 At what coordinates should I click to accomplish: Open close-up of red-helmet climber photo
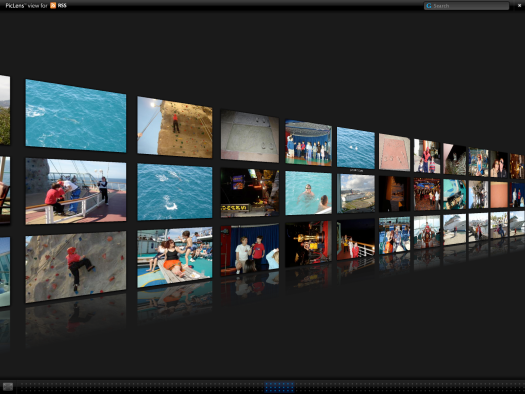[x=76, y=267]
